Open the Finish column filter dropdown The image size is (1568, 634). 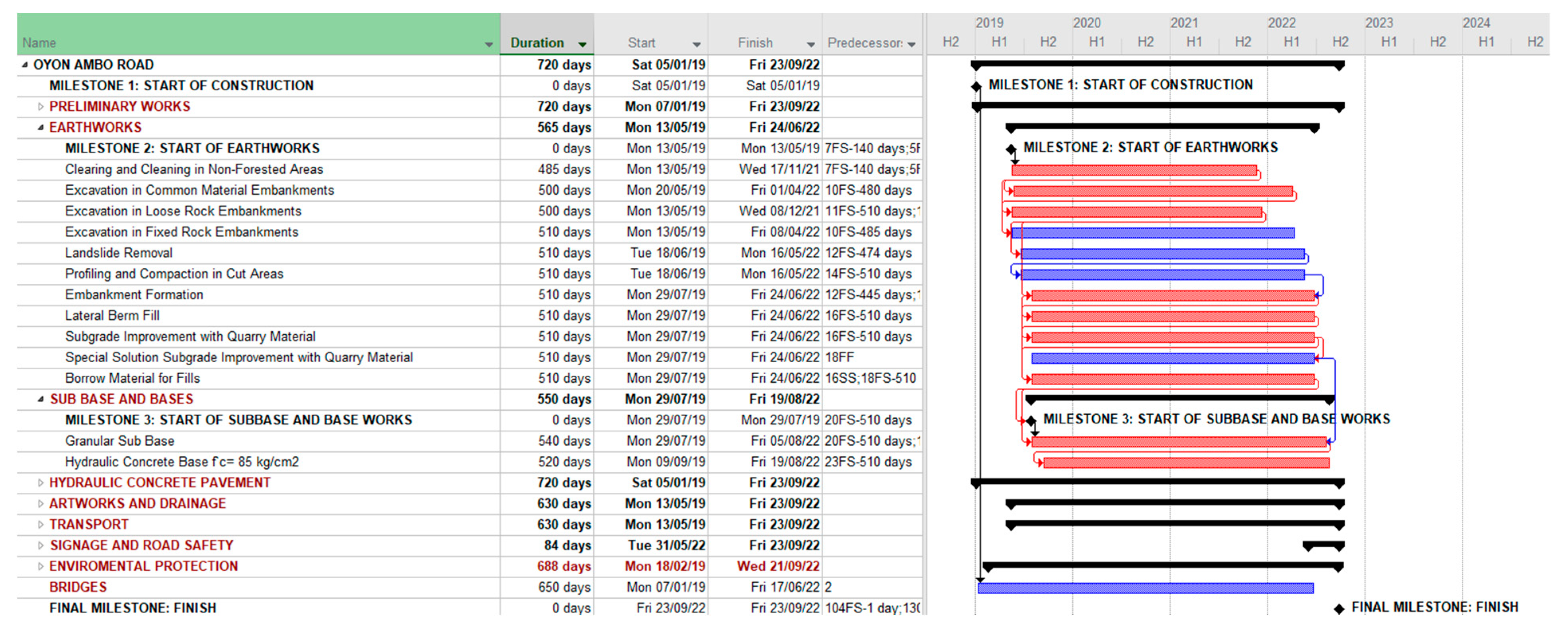tap(810, 45)
